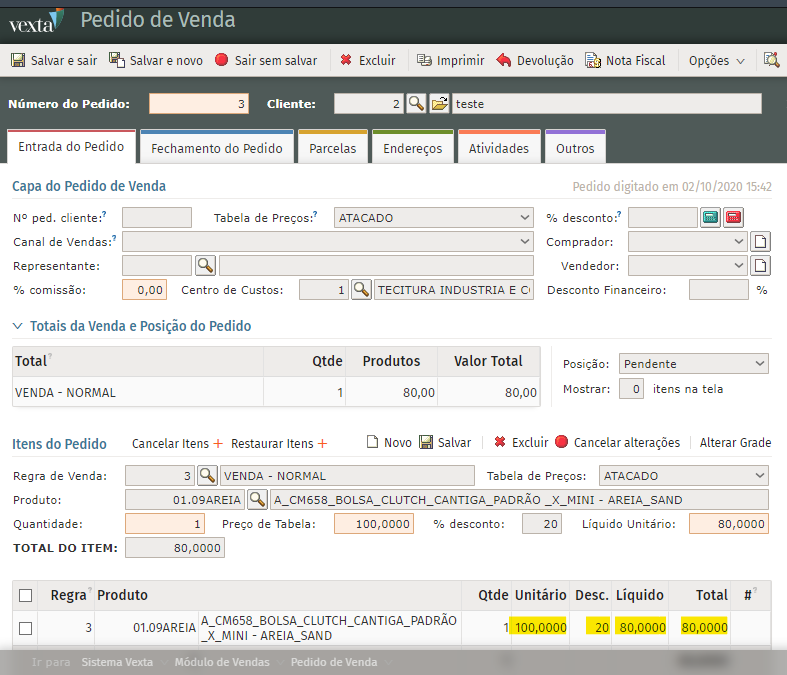Click the red calculator icon by % desconto
787x675 pixels.
734,217
